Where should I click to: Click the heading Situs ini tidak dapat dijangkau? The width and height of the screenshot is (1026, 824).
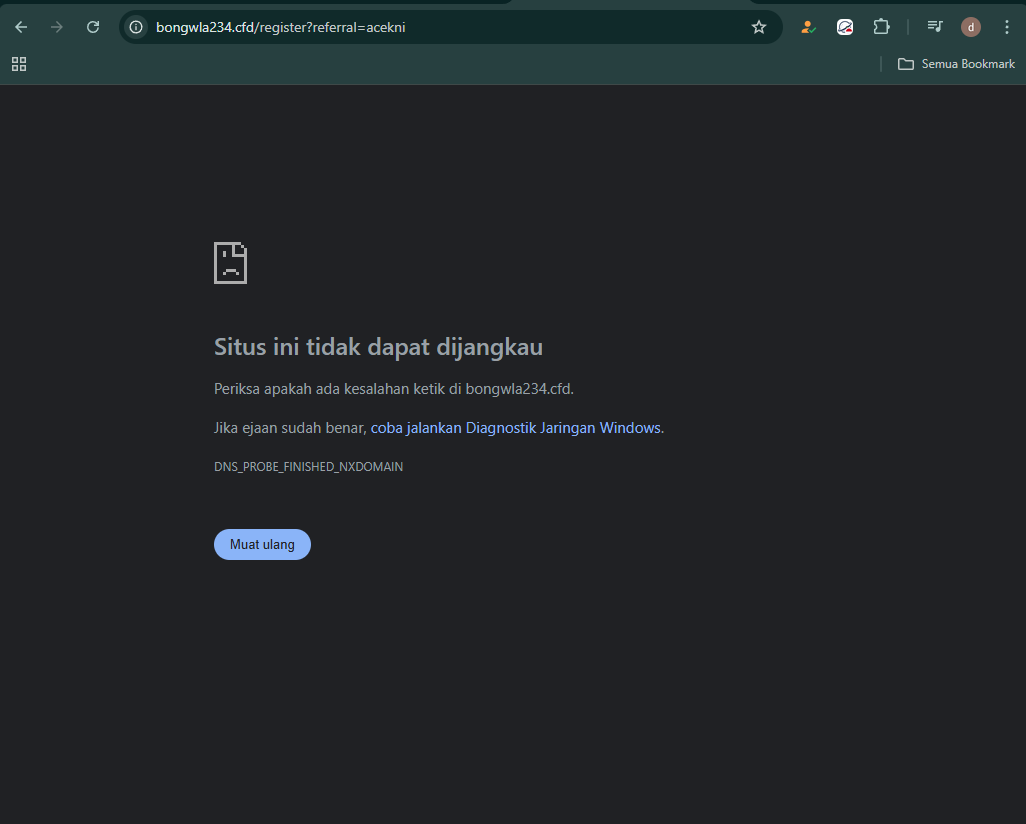coord(378,347)
